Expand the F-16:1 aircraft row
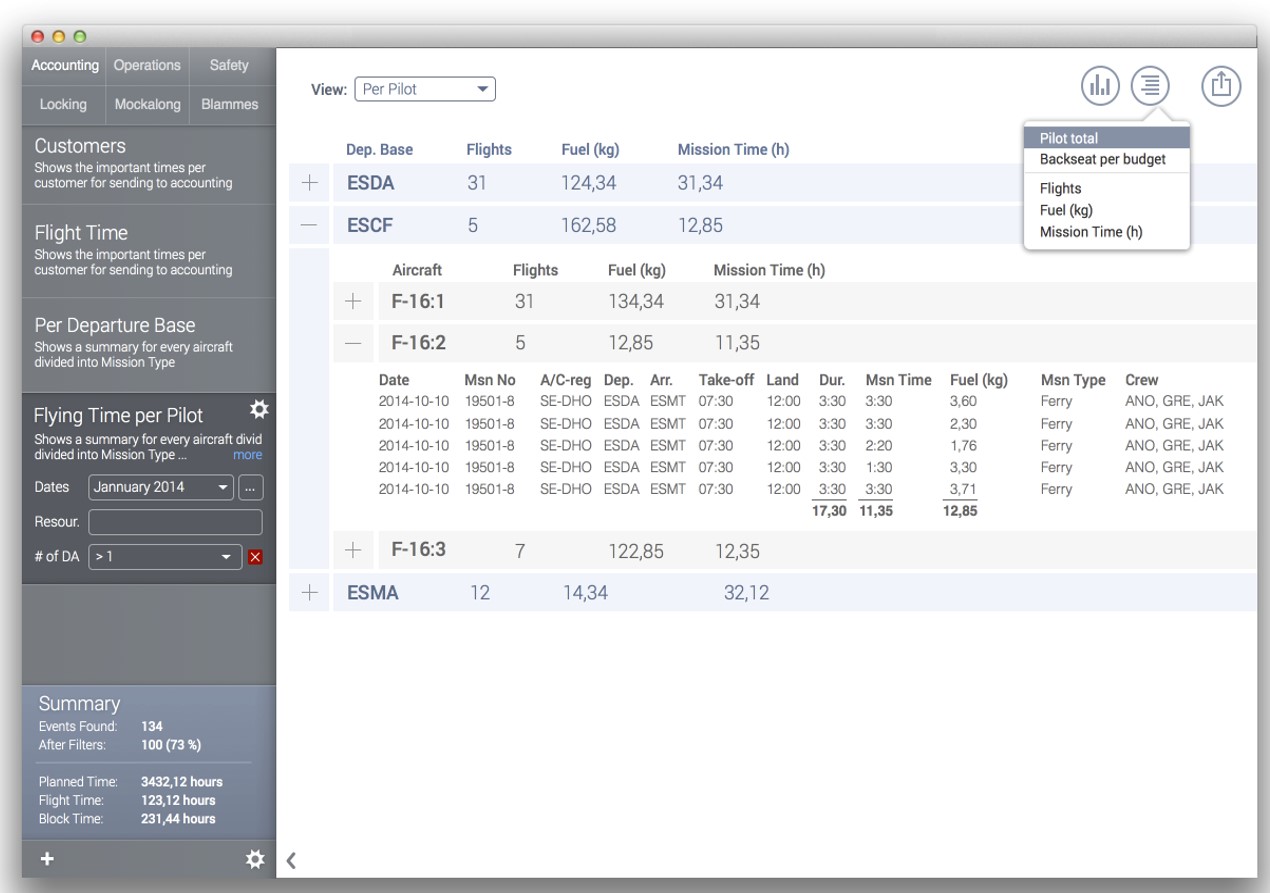Image resolution: width=1270 pixels, height=893 pixels. (x=353, y=301)
